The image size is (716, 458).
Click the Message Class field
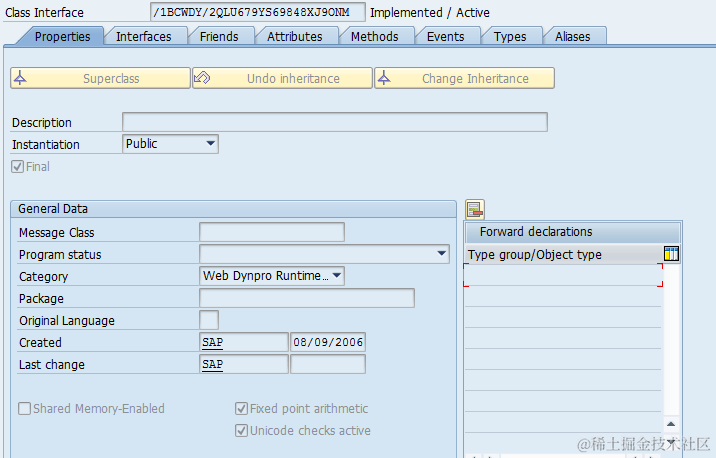(x=272, y=232)
